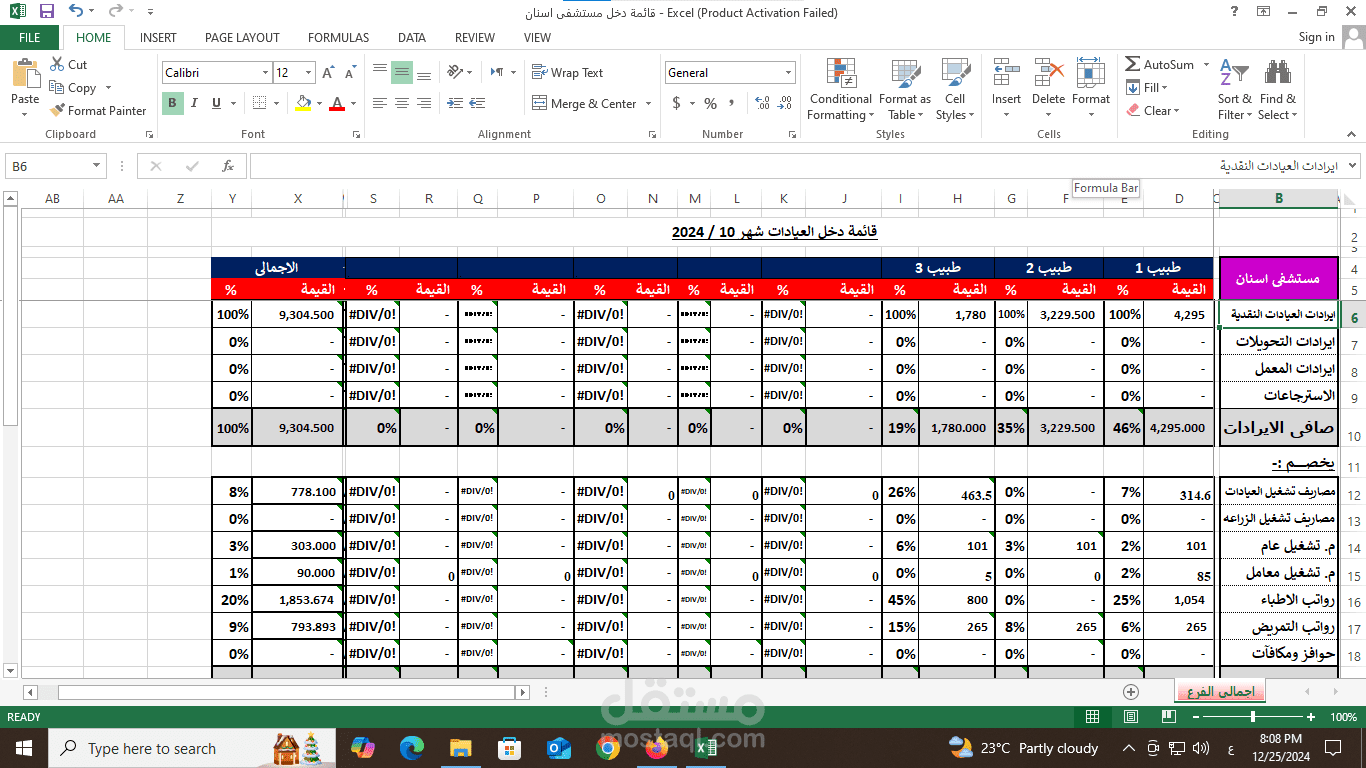The width and height of the screenshot is (1366, 768).
Task: Click the Paste clipboard icon
Action: (x=25, y=75)
